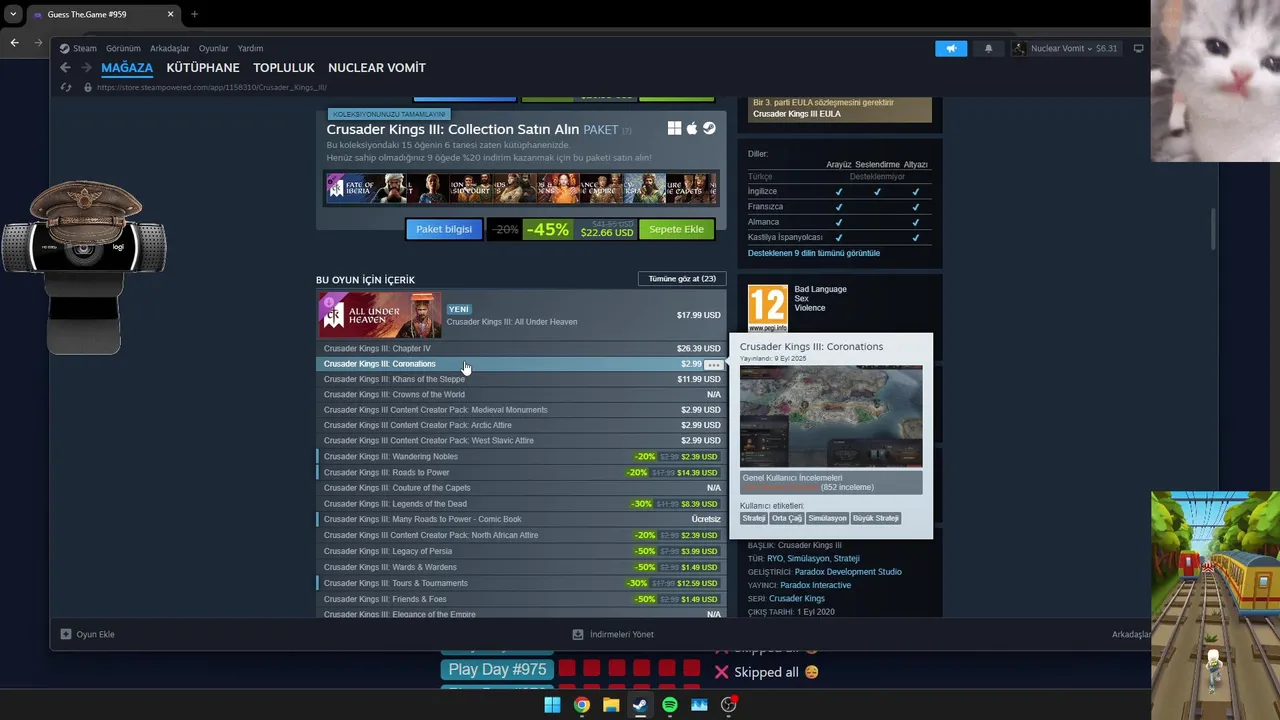The height and width of the screenshot is (720, 1280).
Task: Open the Yardım menu
Action: click(x=250, y=48)
